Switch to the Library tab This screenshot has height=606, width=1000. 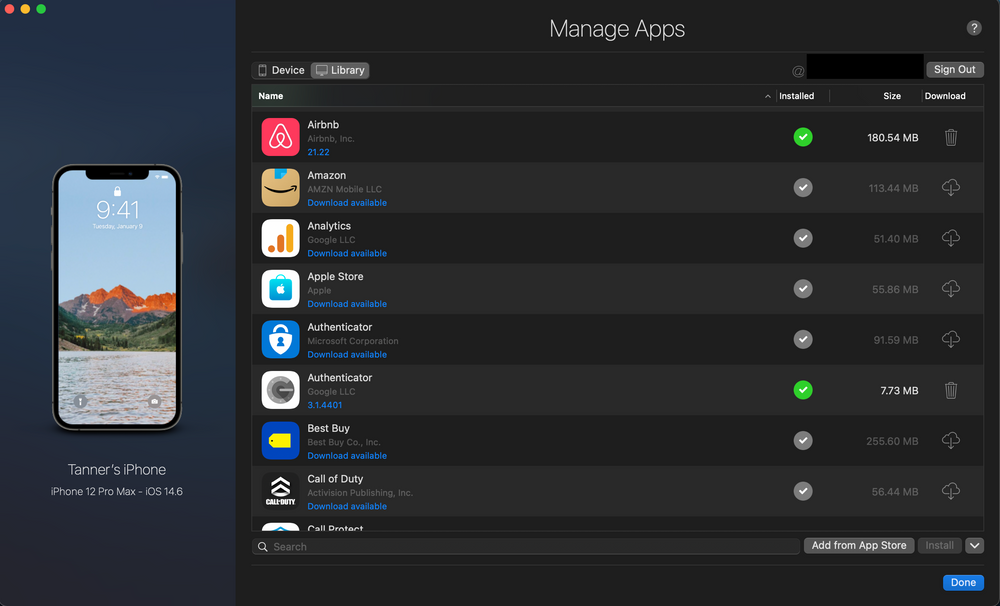[341, 70]
